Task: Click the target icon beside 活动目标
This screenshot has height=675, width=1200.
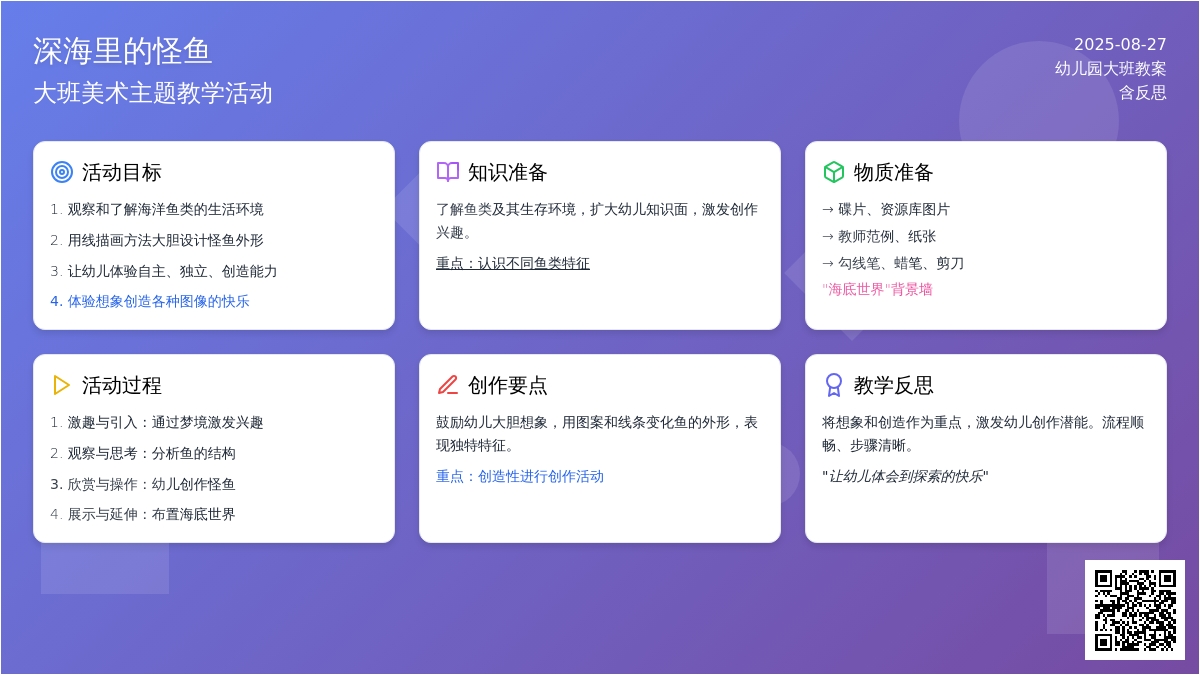Action: click(x=62, y=172)
